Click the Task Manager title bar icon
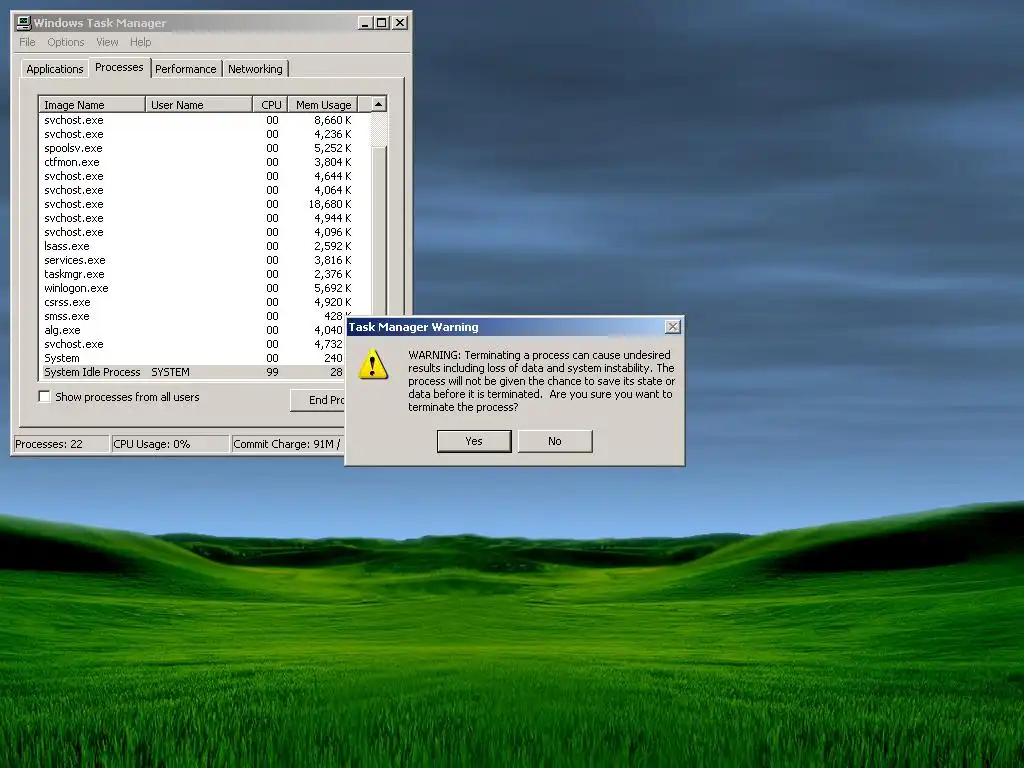 [24, 23]
